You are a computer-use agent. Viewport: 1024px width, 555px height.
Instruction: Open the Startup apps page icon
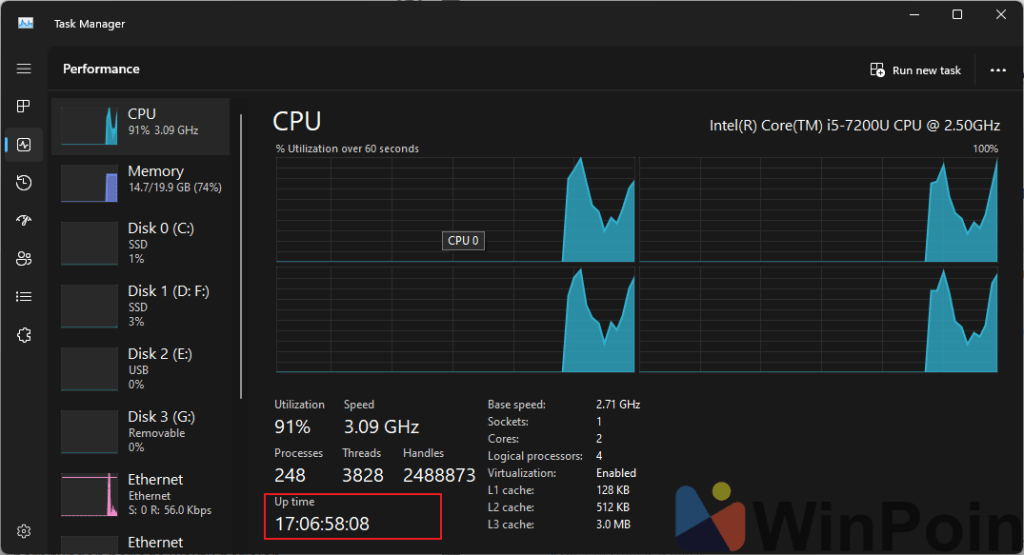tap(24, 220)
